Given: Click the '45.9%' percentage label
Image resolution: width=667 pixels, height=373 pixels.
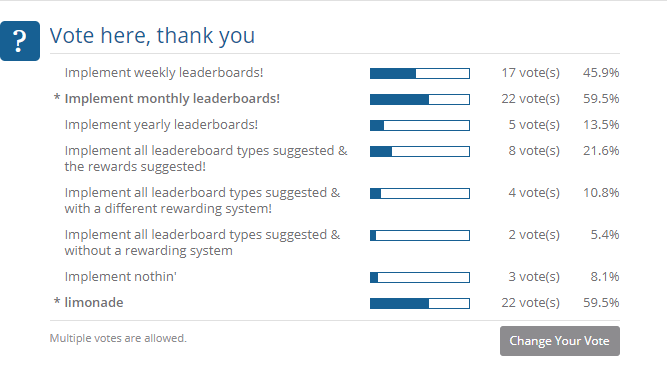Looking at the screenshot, I should coord(601,73).
